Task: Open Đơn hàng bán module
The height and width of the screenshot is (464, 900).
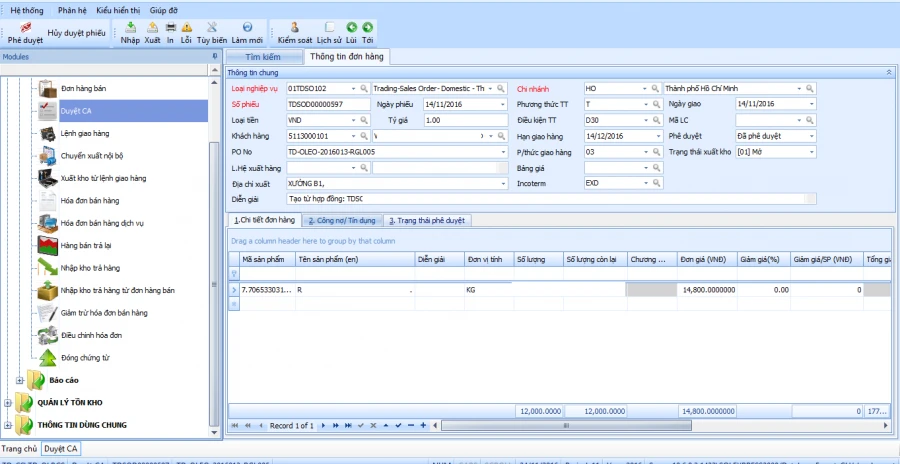Action: [x=83, y=88]
